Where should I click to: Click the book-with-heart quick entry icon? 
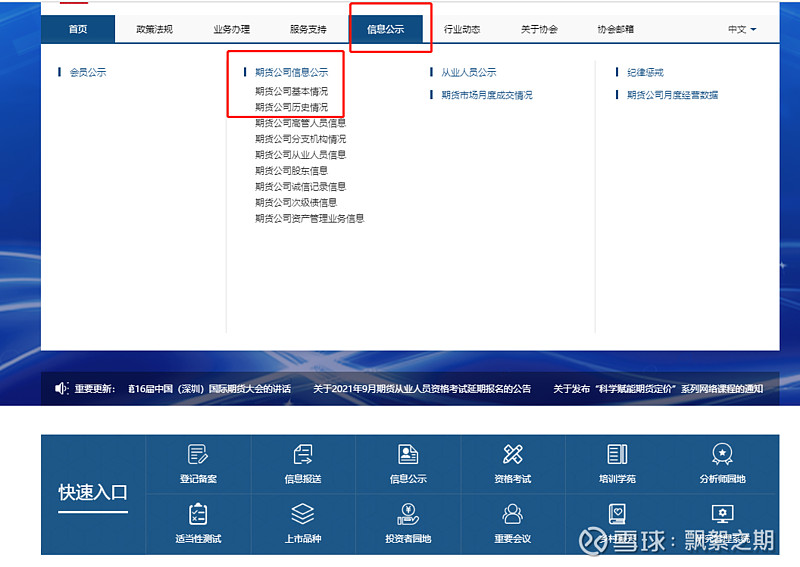pyautogui.click(x=617, y=514)
